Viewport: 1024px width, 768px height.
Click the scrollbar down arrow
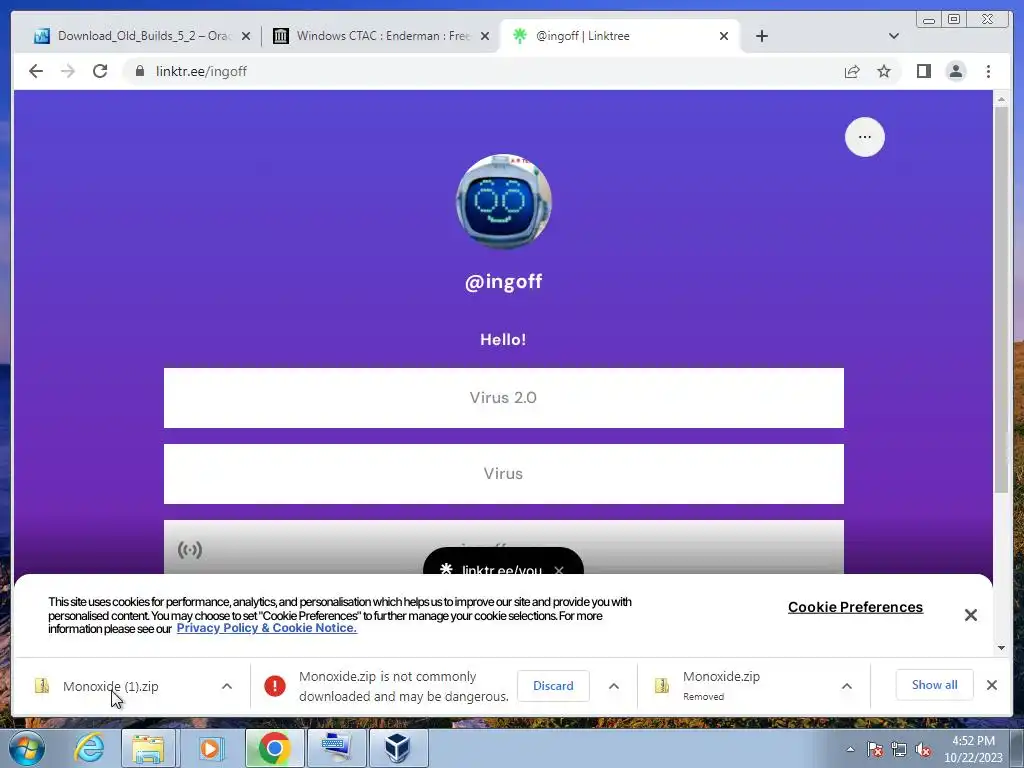(1001, 648)
